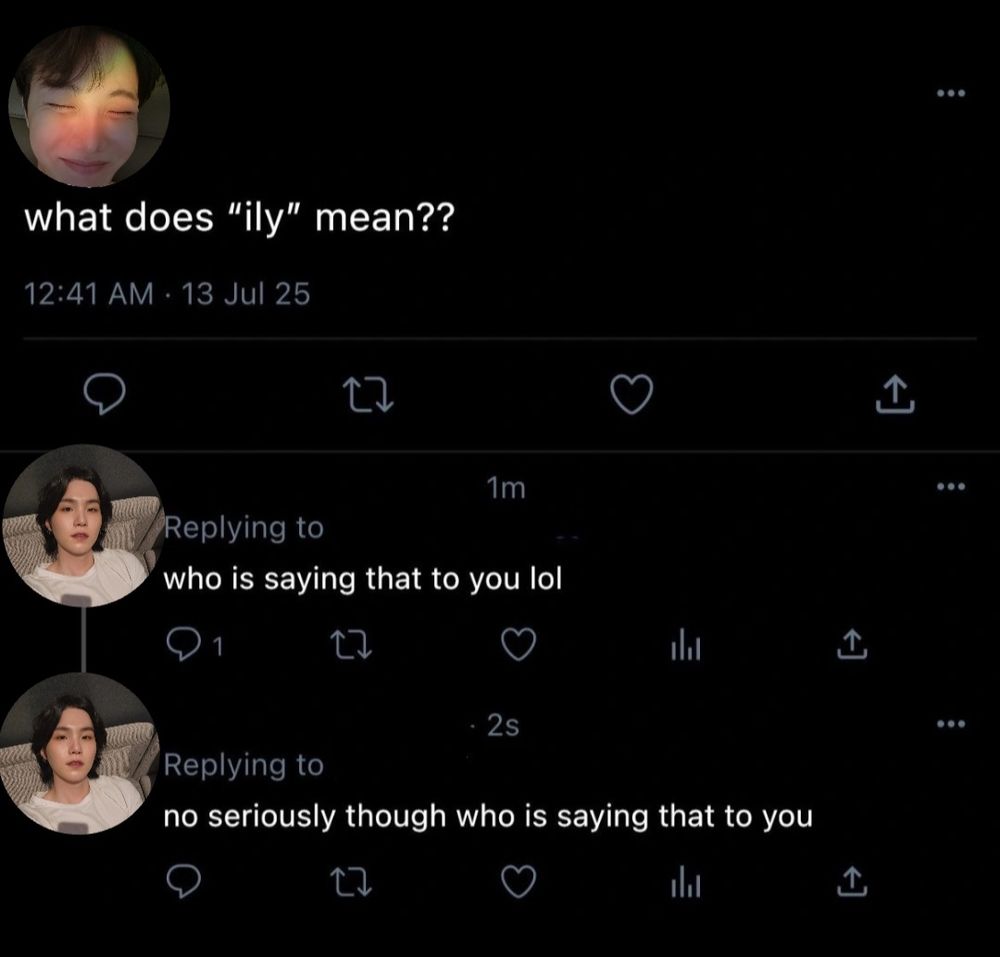Click the retweet icon on the second reply
The image size is (1000, 957).
pos(352,883)
